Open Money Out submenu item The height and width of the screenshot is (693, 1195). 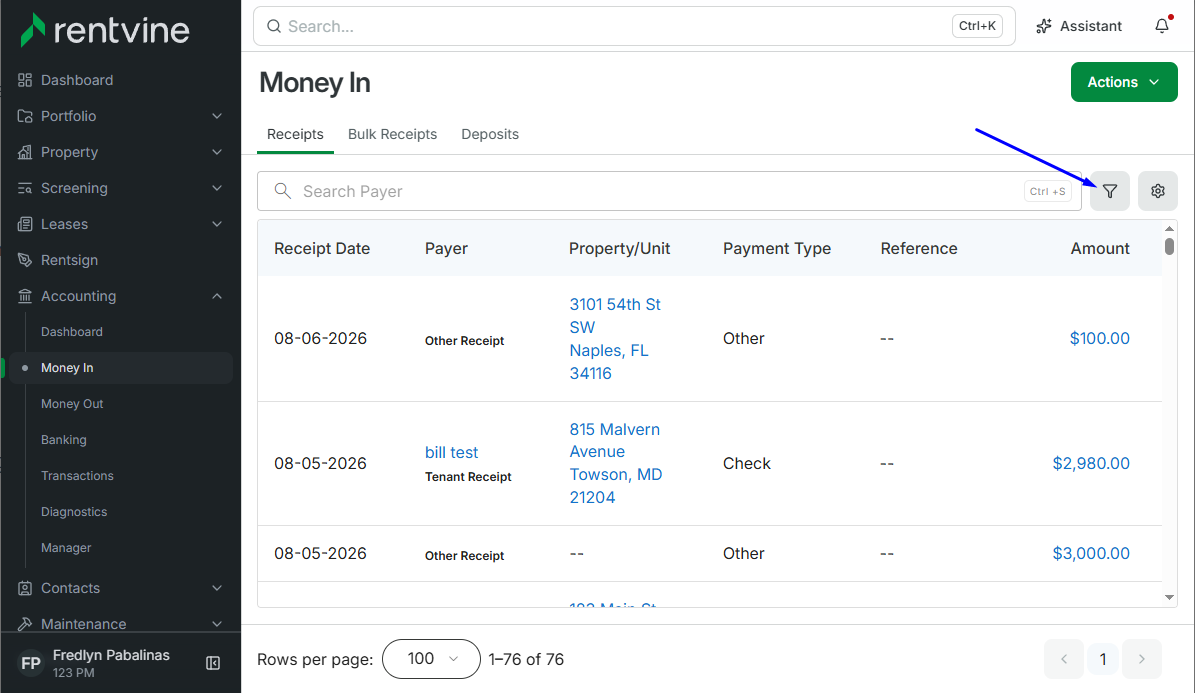(72, 403)
